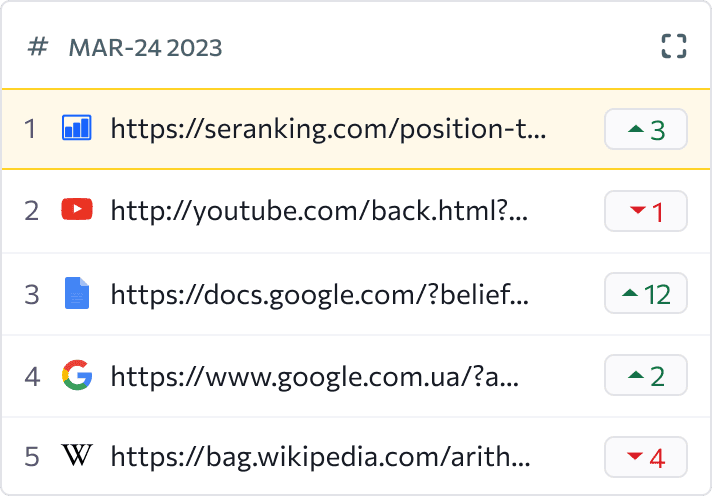712x496 pixels.
Task: Click the MAR-24 2023 date header
Action: [145, 48]
